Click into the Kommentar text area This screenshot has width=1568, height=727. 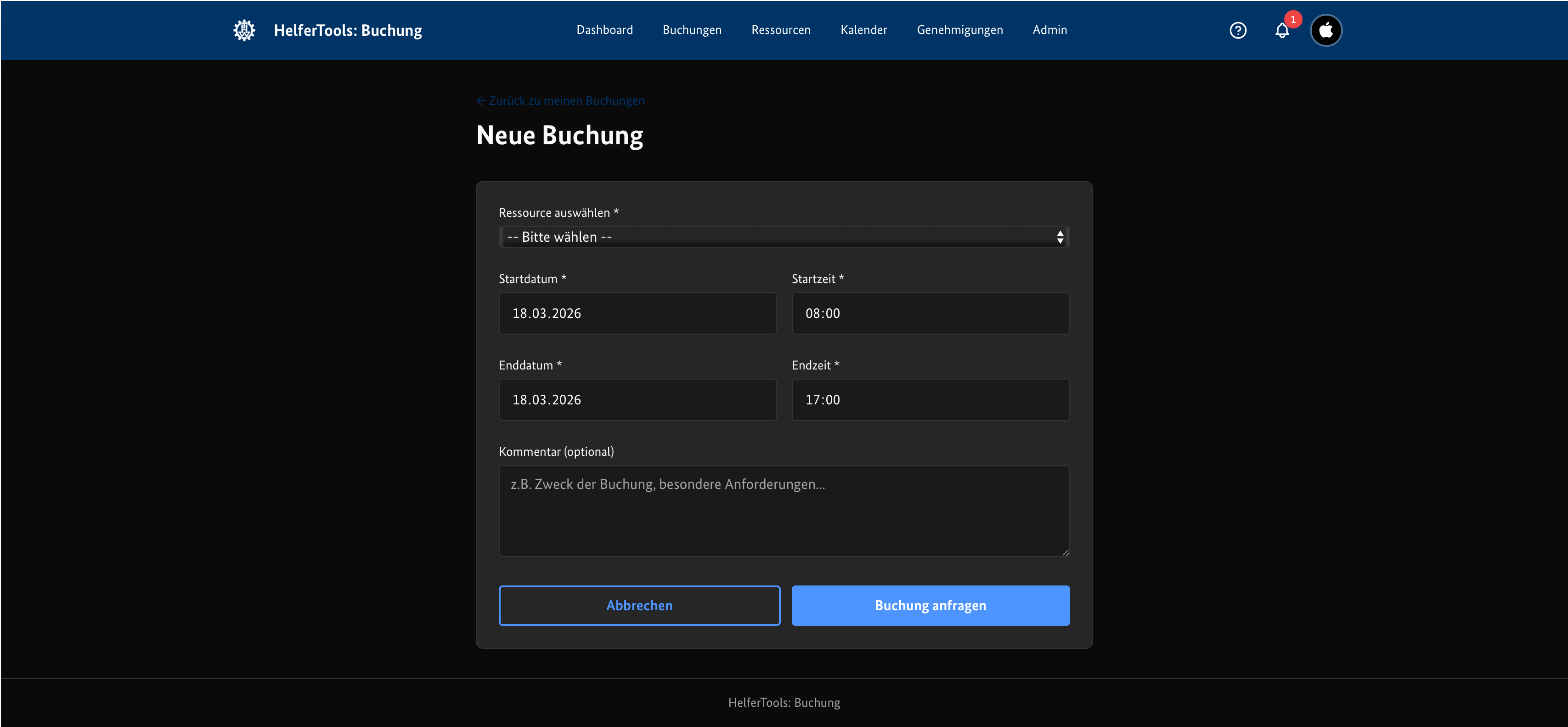pos(784,510)
